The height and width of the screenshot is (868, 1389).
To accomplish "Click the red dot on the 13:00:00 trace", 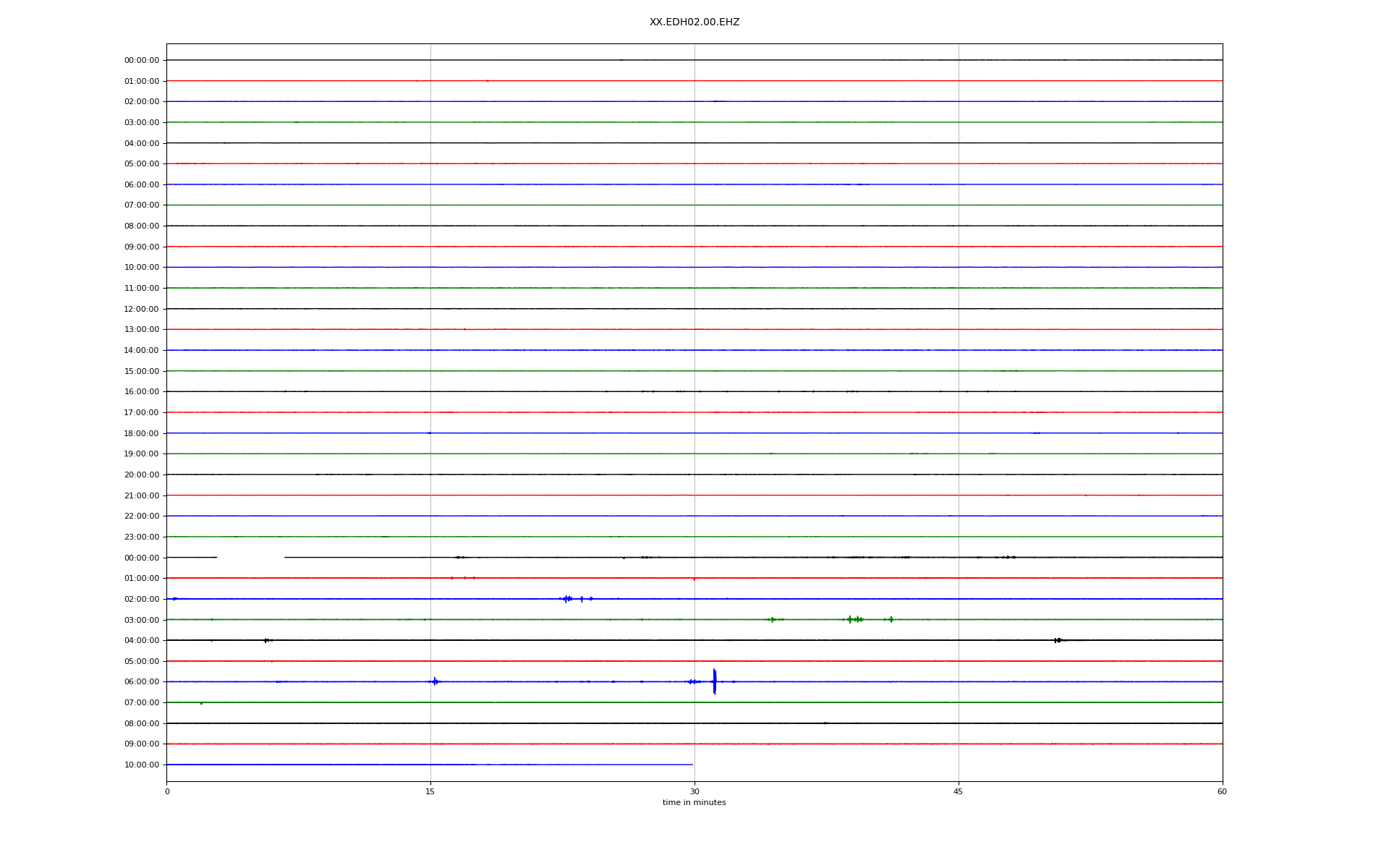I will [x=464, y=330].
